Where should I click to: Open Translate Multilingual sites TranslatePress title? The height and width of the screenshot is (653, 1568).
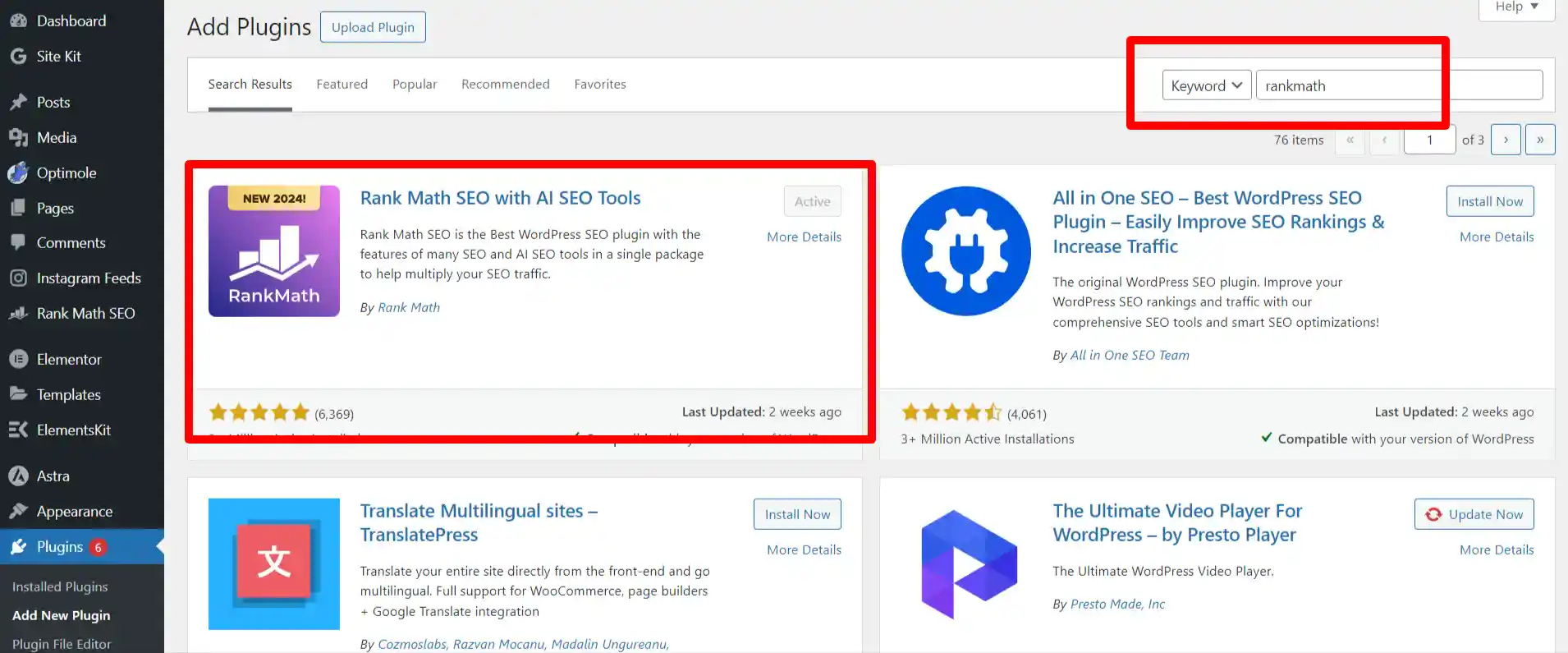tap(479, 522)
